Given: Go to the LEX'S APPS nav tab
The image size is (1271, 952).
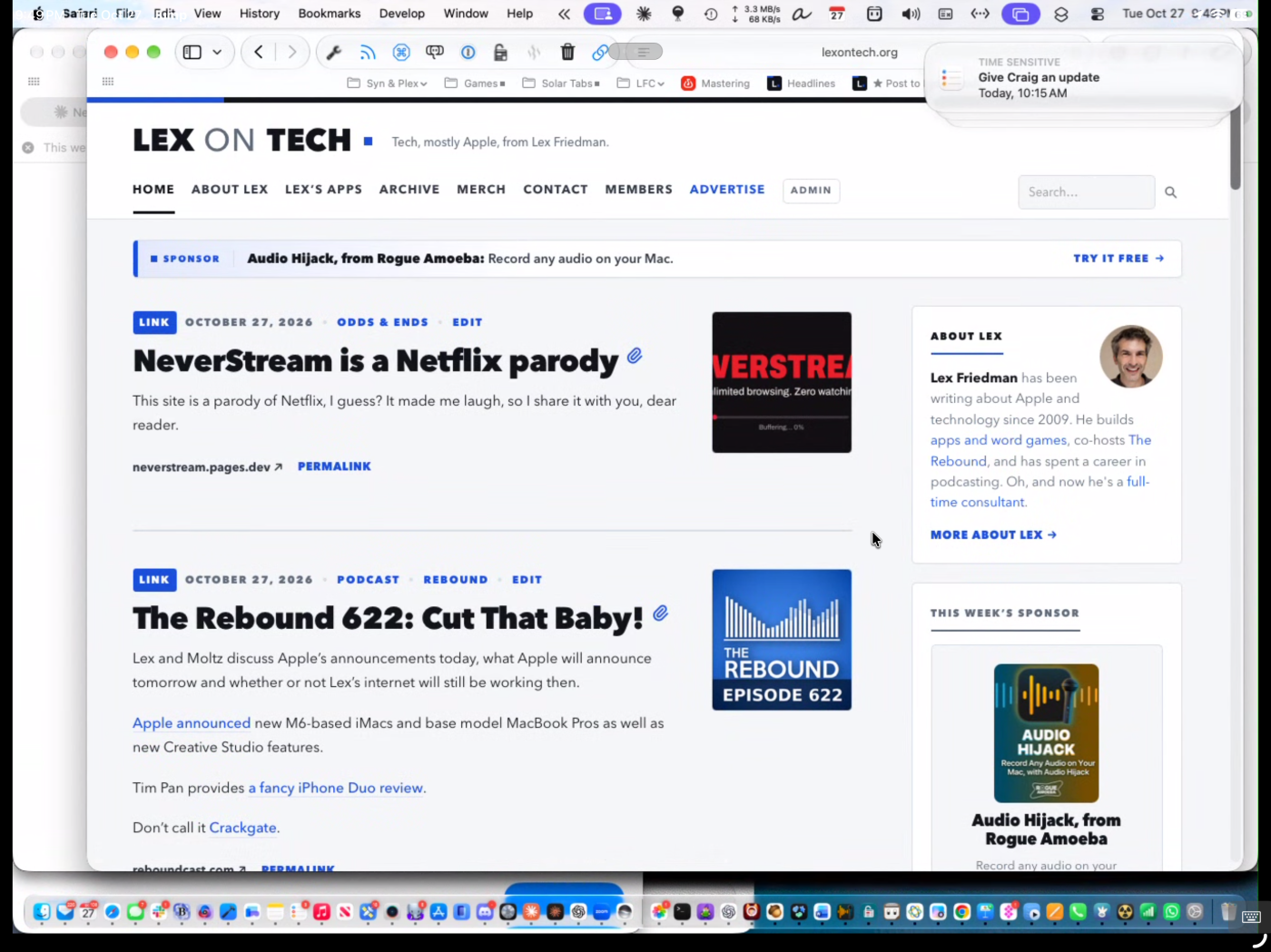Looking at the screenshot, I should [323, 190].
